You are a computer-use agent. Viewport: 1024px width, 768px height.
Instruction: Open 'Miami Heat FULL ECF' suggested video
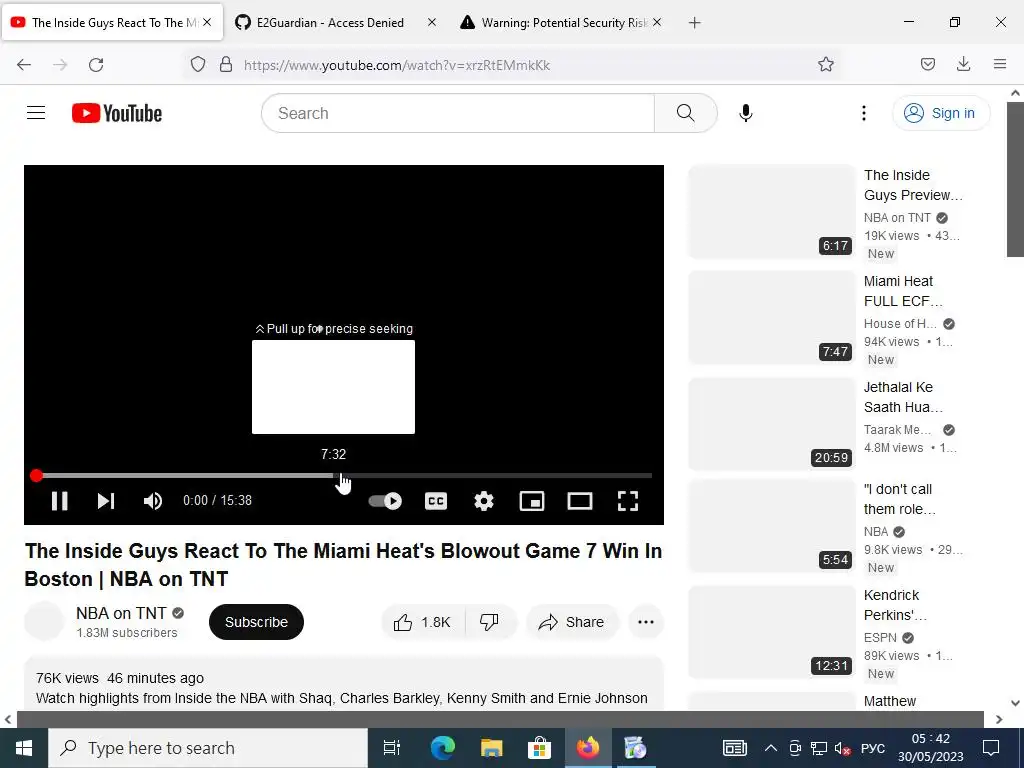click(x=903, y=291)
